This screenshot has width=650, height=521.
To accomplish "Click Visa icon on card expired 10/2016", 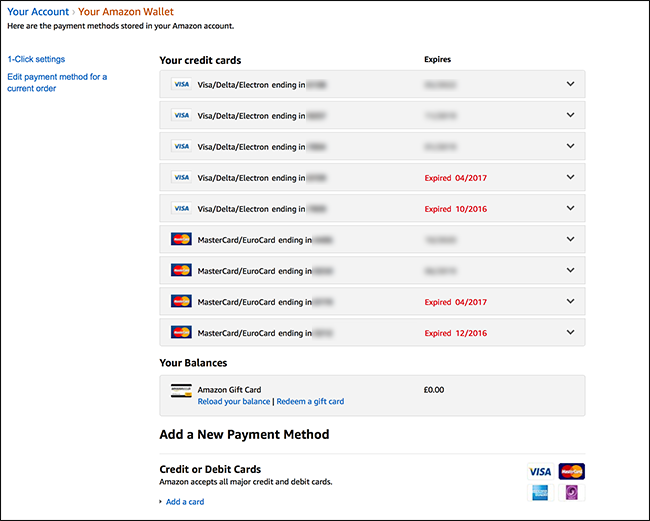I will click(x=181, y=209).
